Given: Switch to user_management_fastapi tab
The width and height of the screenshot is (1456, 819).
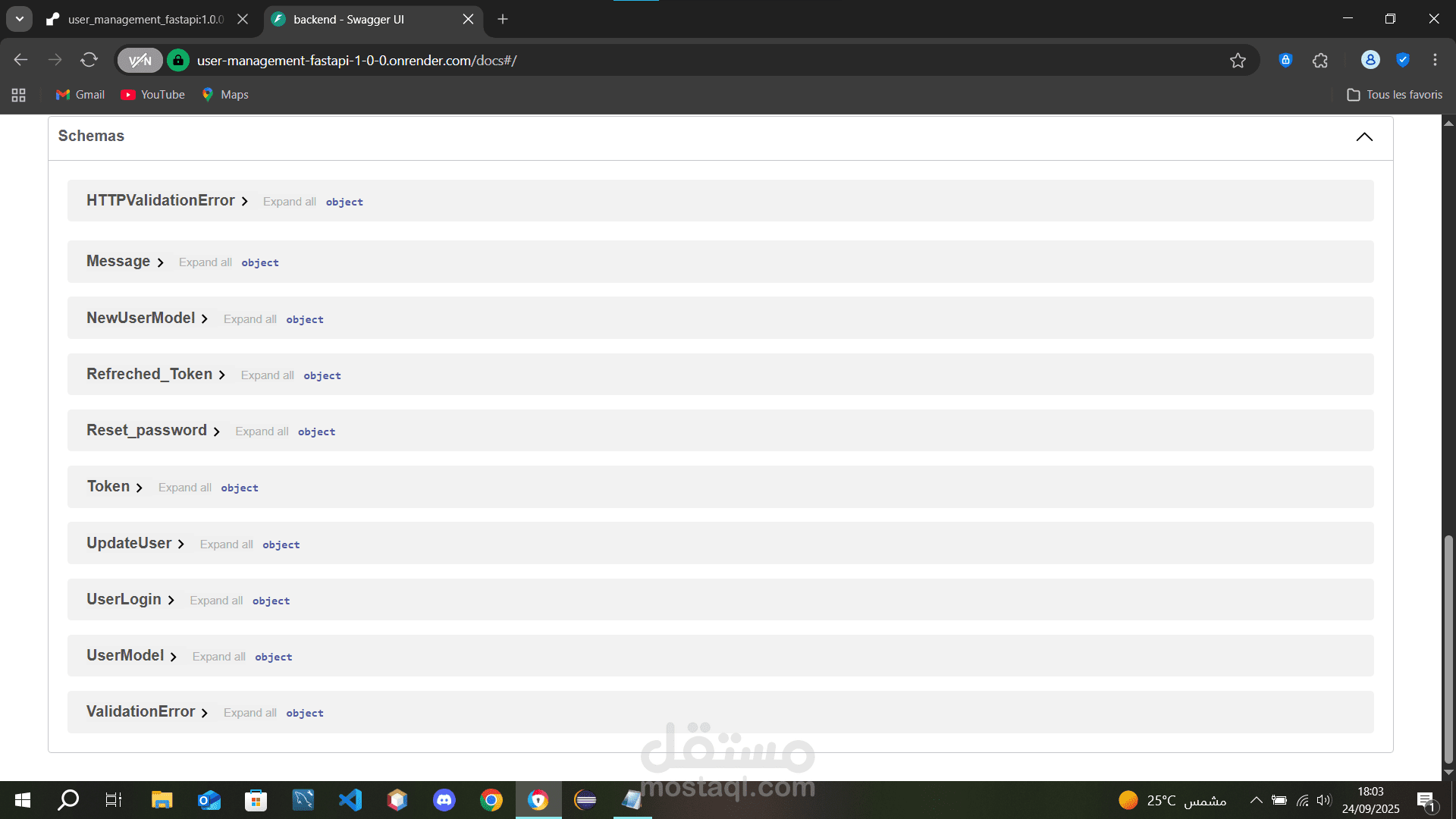Looking at the screenshot, I should [146, 20].
